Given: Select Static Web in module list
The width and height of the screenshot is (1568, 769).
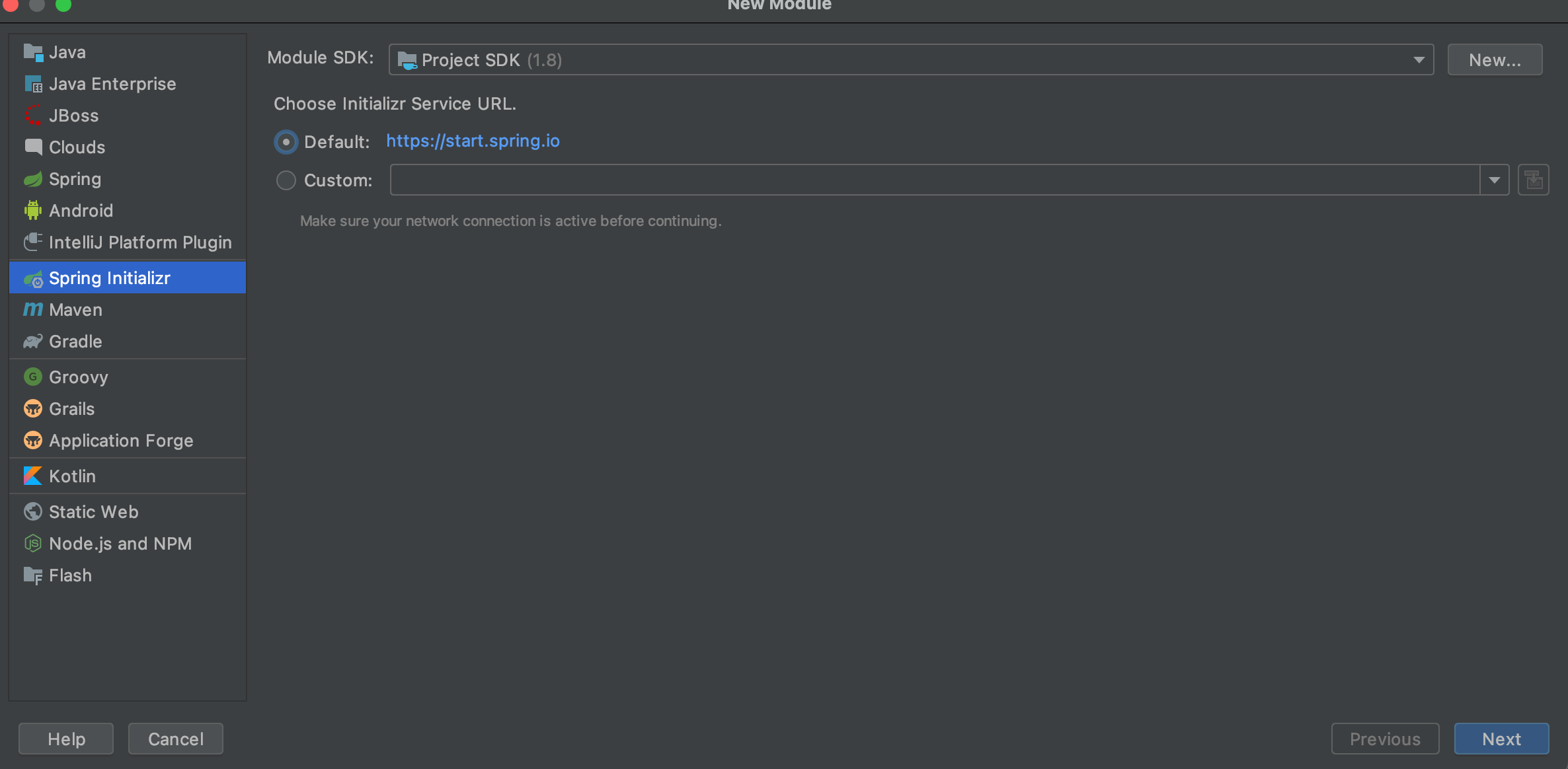Looking at the screenshot, I should [x=93, y=511].
